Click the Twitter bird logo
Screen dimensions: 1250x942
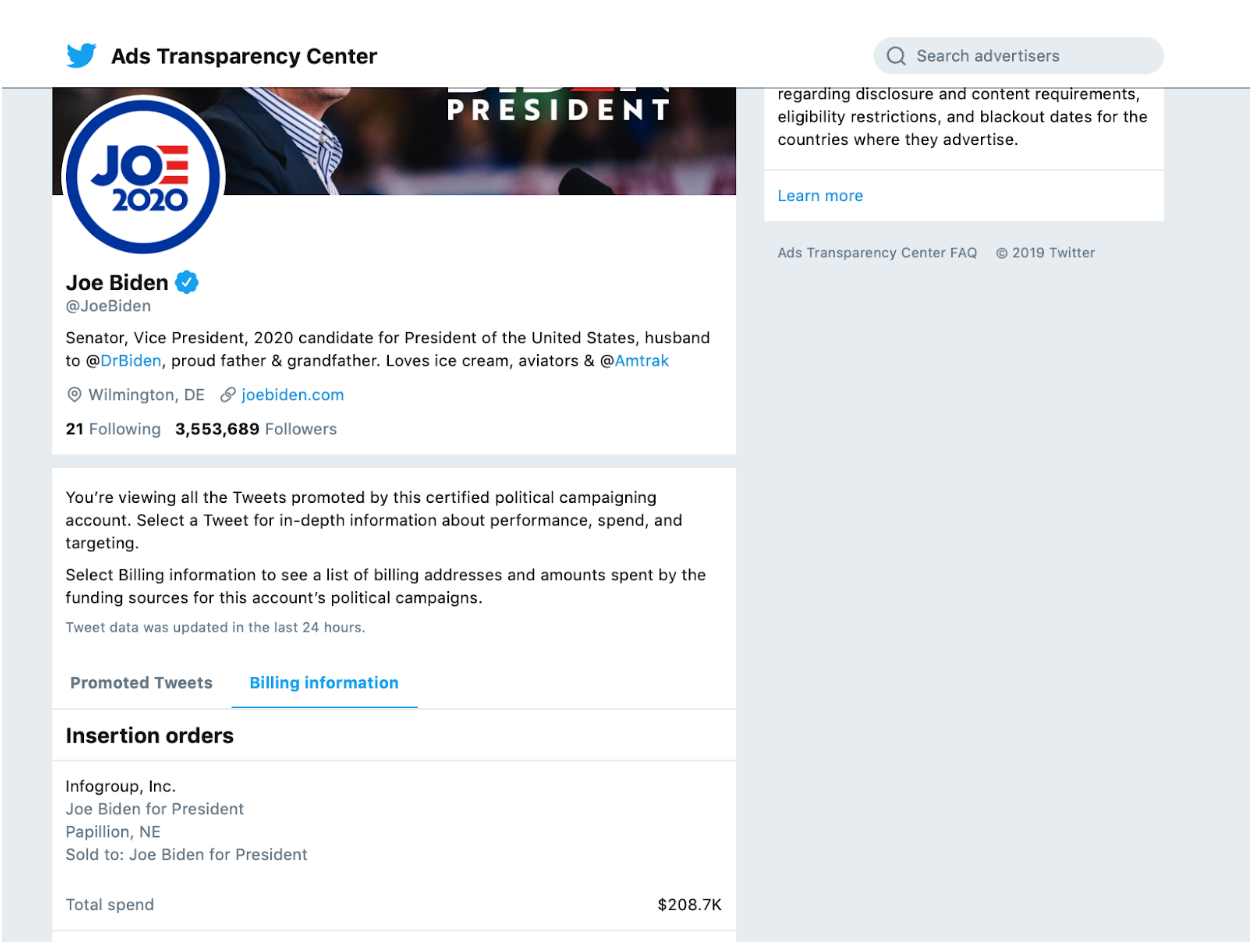(82, 56)
